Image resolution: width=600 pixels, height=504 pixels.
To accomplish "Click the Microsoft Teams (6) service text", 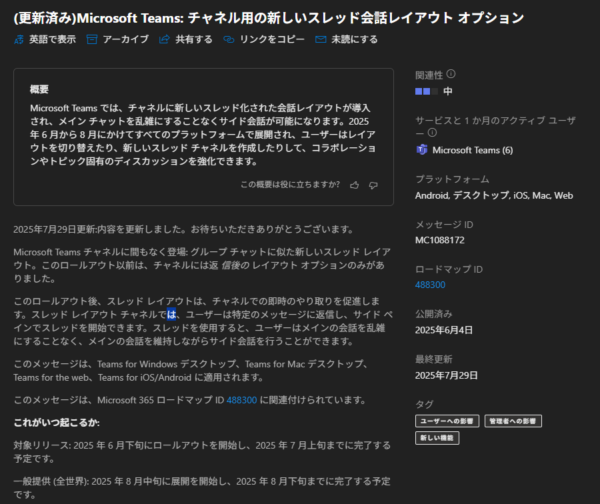I will pos(473,150).
